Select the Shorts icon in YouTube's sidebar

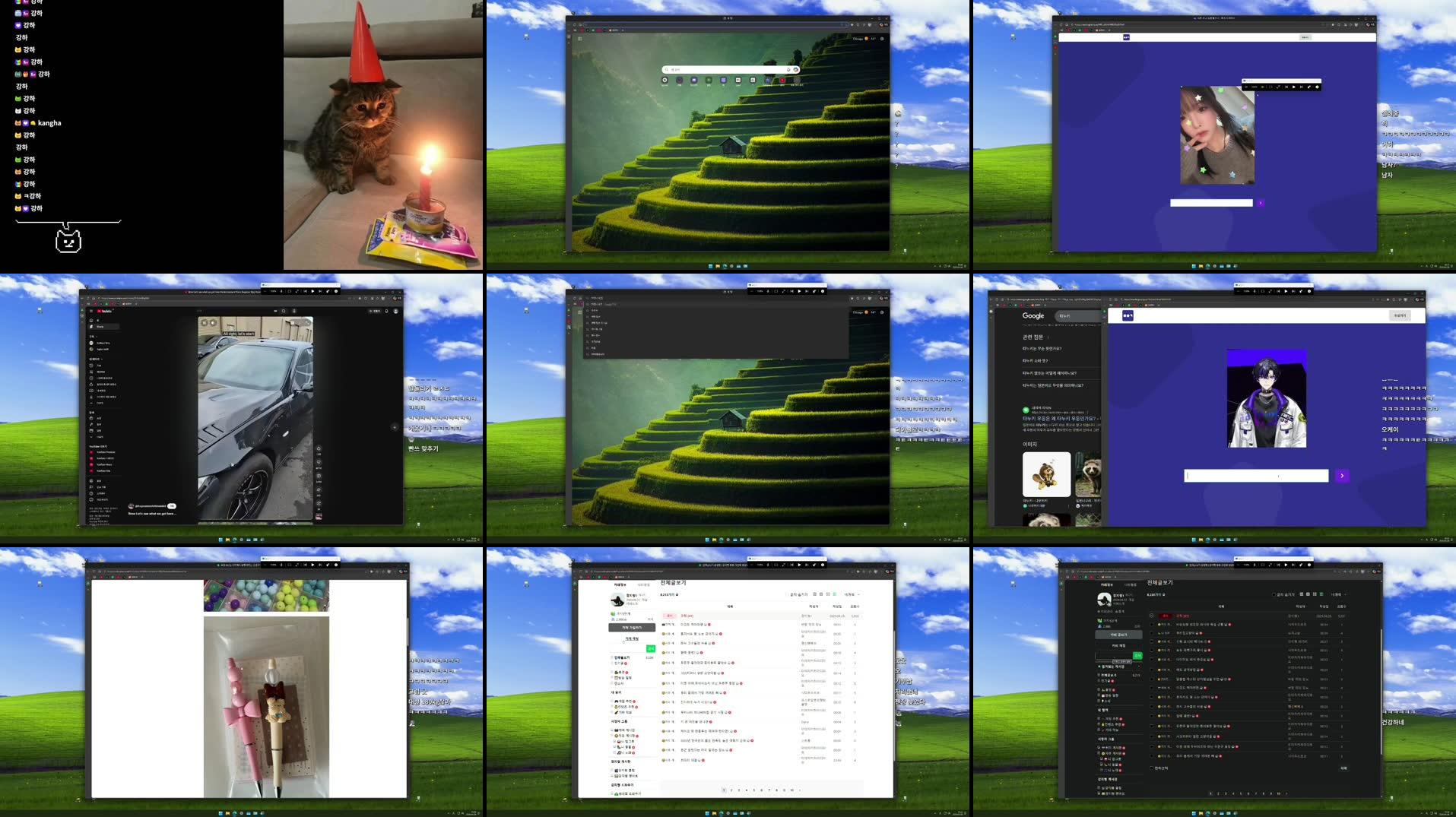pos(91,327)
